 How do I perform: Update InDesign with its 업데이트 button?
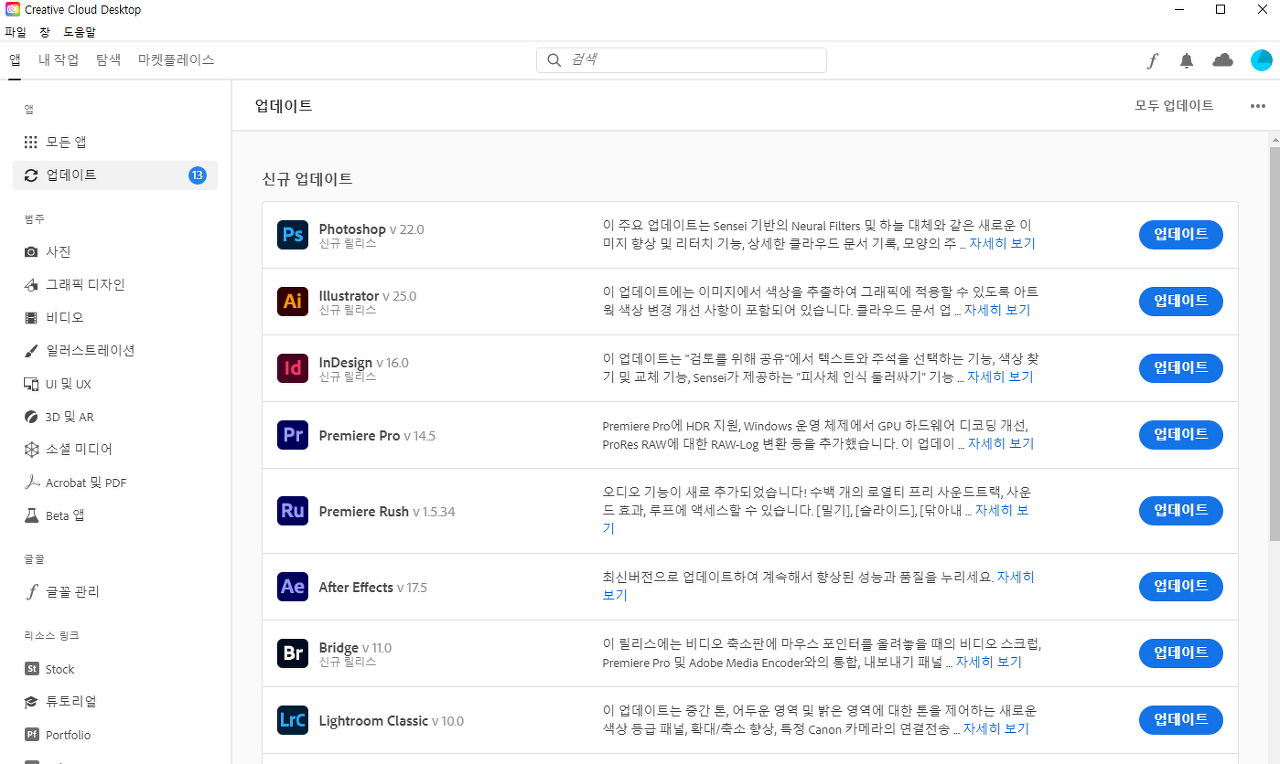click(1181, 368)
